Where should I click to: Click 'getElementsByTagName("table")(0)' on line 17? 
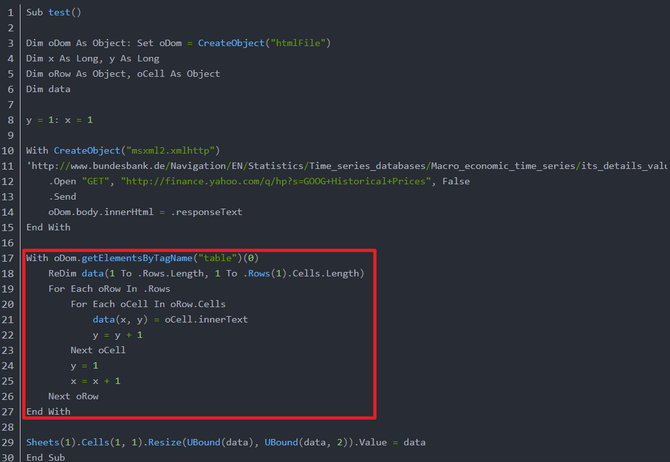point(170,258)
